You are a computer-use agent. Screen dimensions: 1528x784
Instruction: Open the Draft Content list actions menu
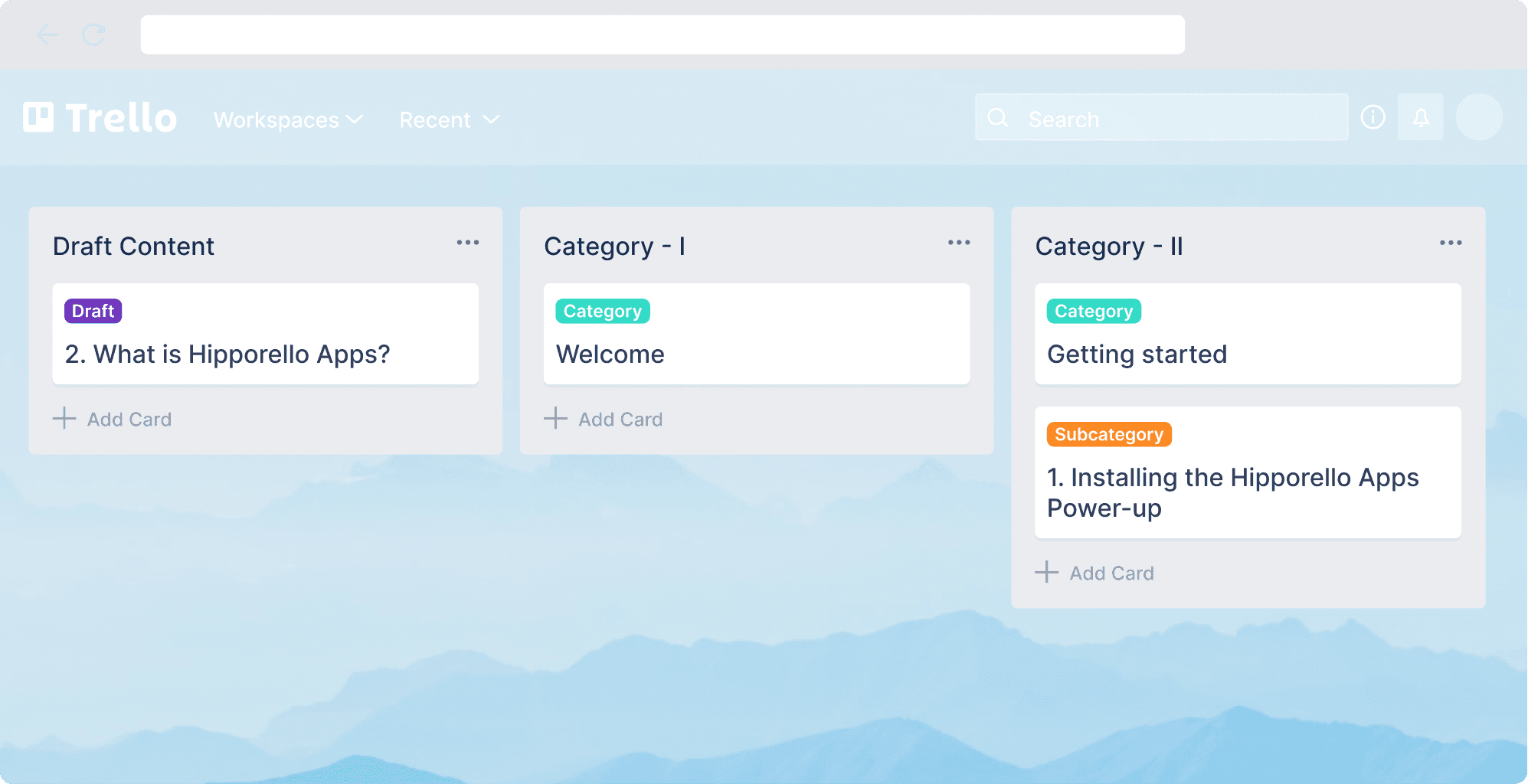[467, 242]
